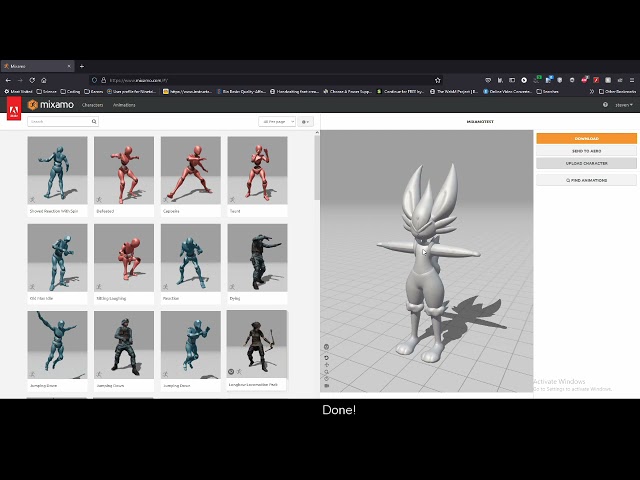Click the mixamo logo
640x480 pixels.
[51, 105]
